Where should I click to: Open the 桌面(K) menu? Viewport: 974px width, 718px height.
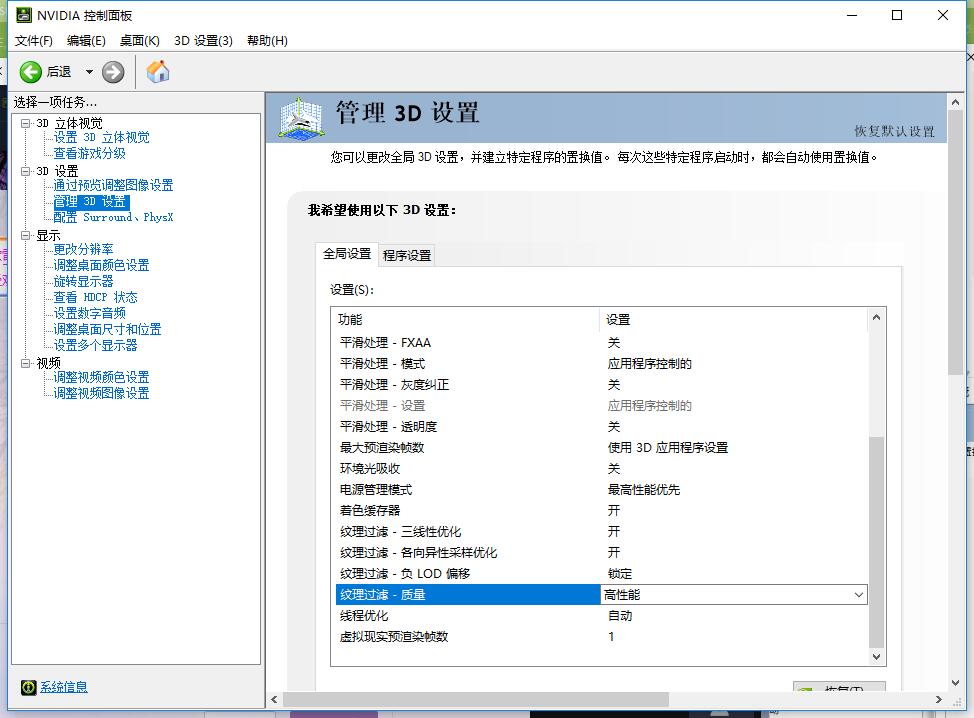pos(140,40)
